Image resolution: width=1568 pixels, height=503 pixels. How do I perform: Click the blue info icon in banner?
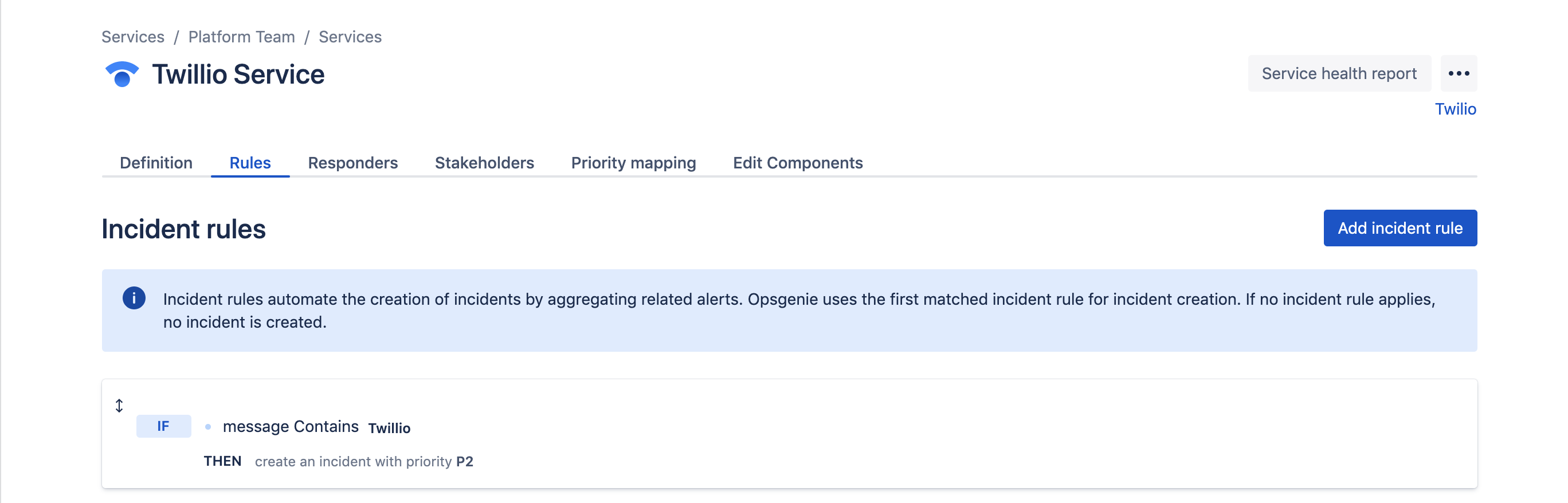pyautogui.click(x=134, y=298)
